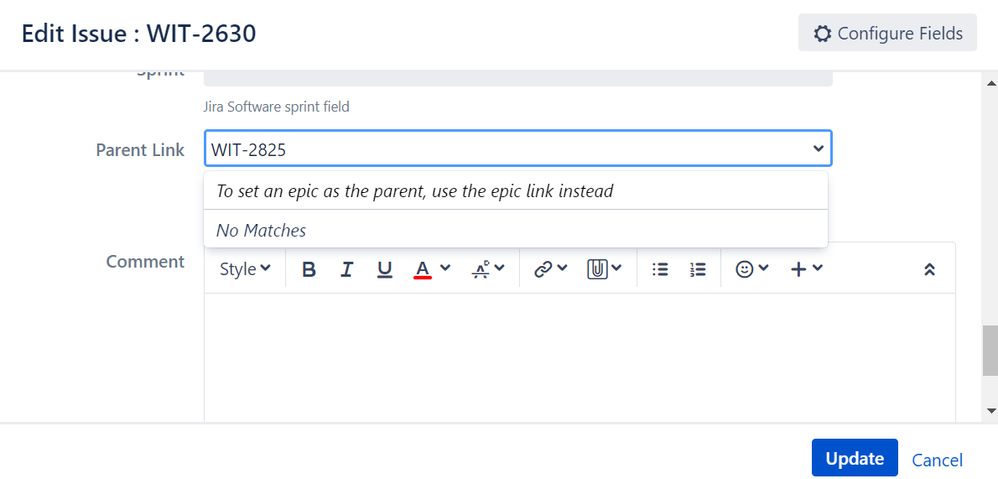
Task: Click inside the comment text area
Action: click(x=579, y=356)
